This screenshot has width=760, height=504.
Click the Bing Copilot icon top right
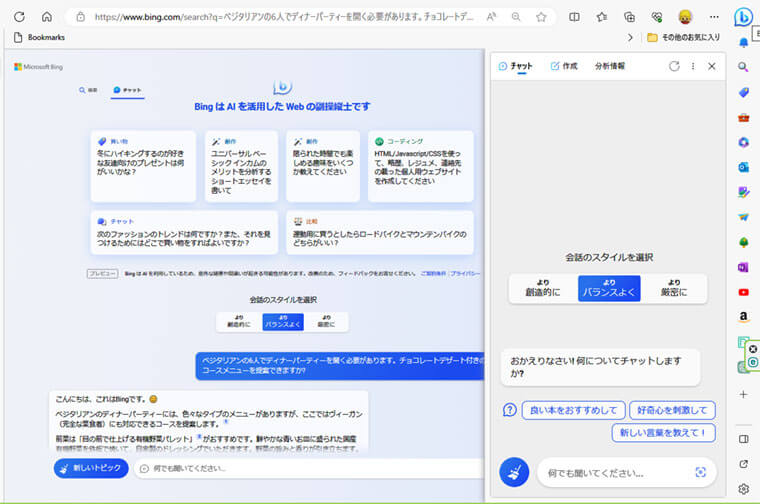(743, 17)
